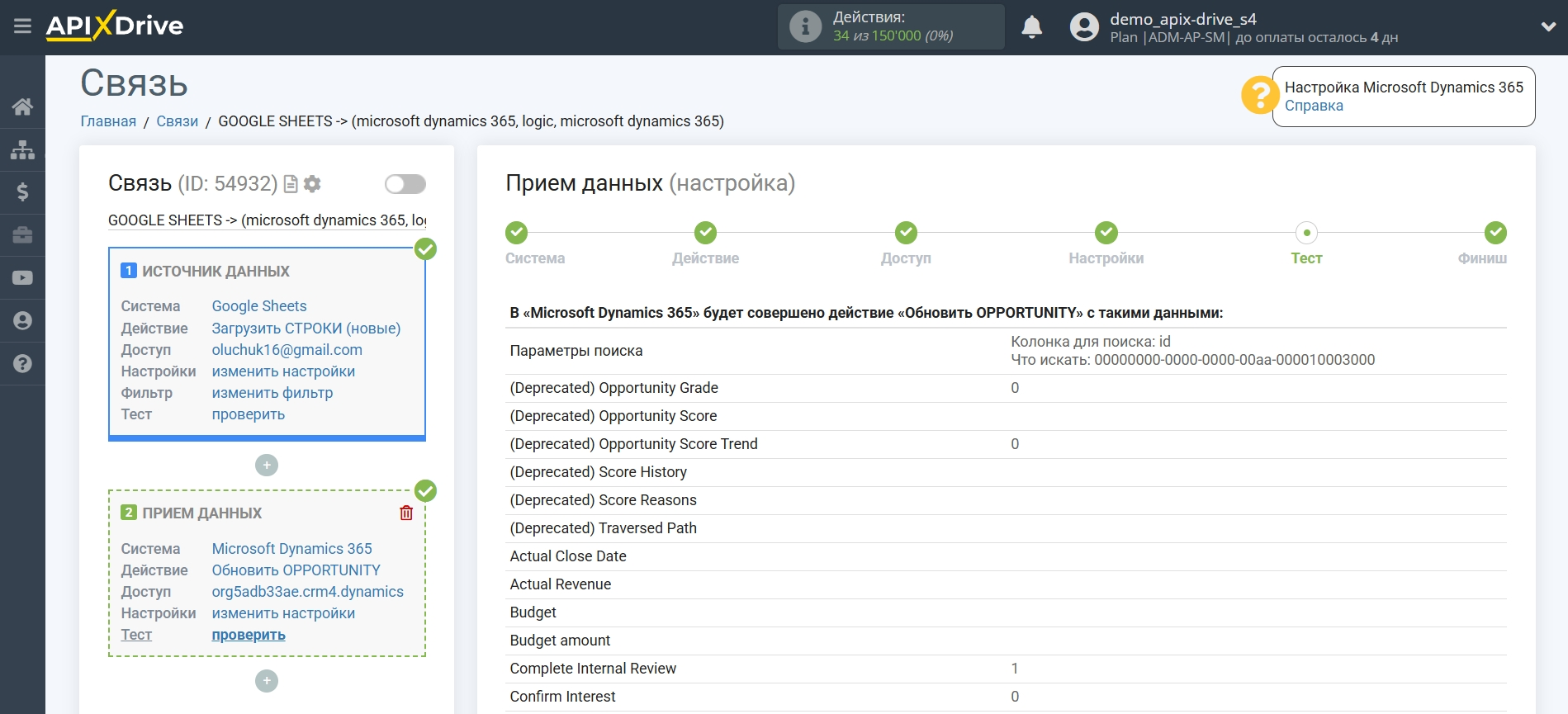This screenshot has height=714, width=1568.
Task: Click the Параметры поиска row label
Action: coord(576,351)
